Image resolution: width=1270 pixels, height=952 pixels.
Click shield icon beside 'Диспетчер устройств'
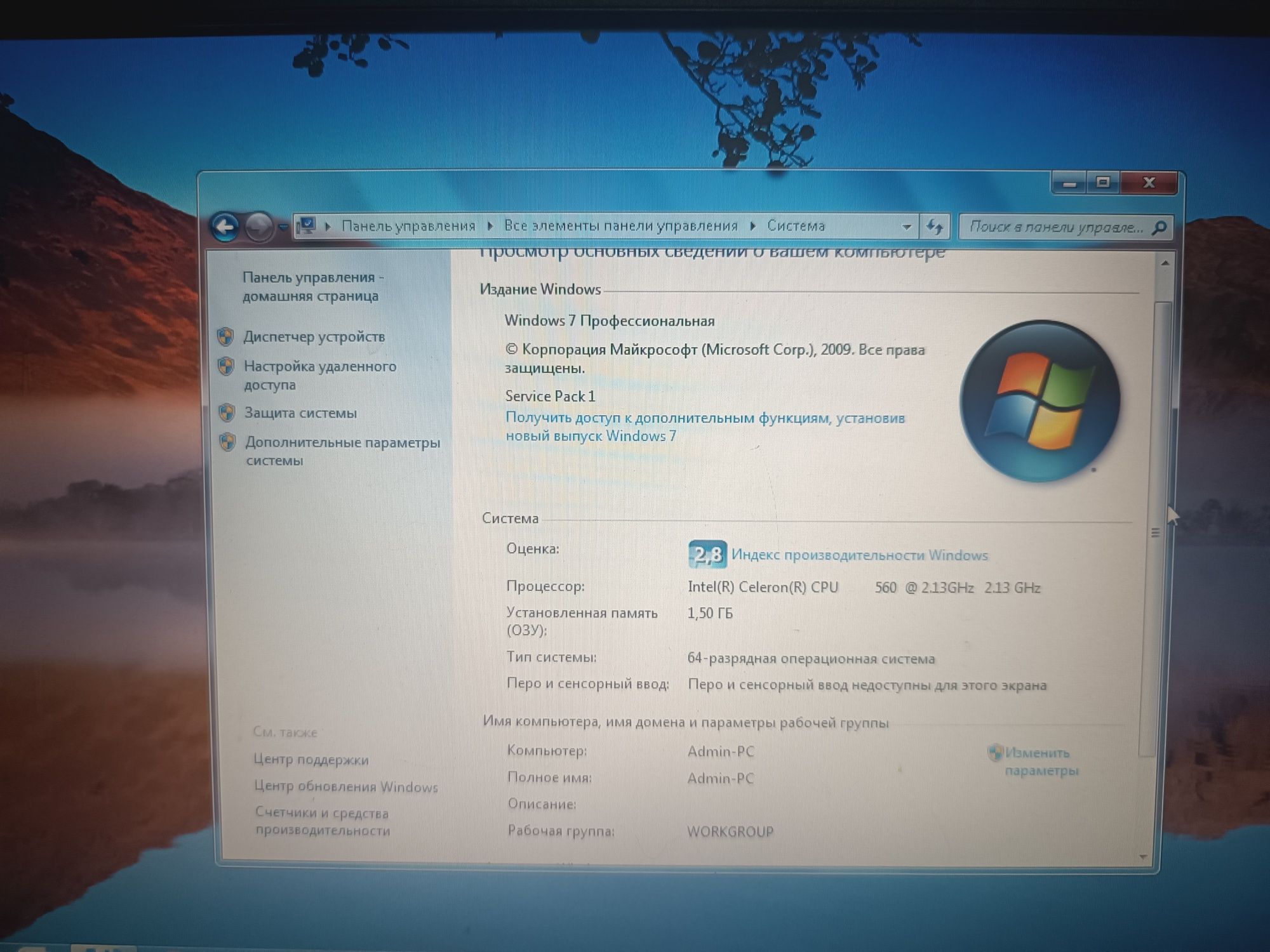tap(225, 336)
